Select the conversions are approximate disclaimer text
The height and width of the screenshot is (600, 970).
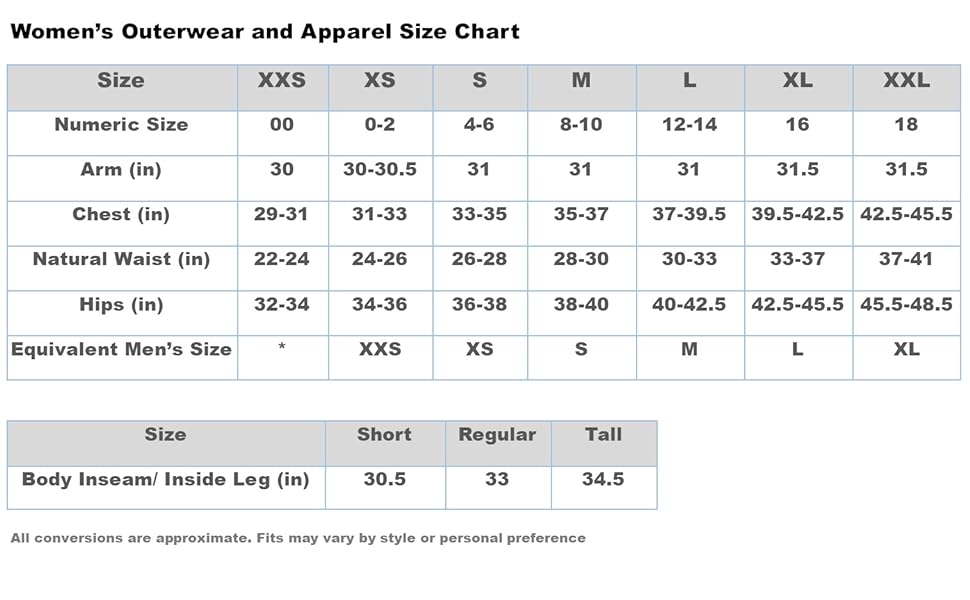[x=298, y=538]
